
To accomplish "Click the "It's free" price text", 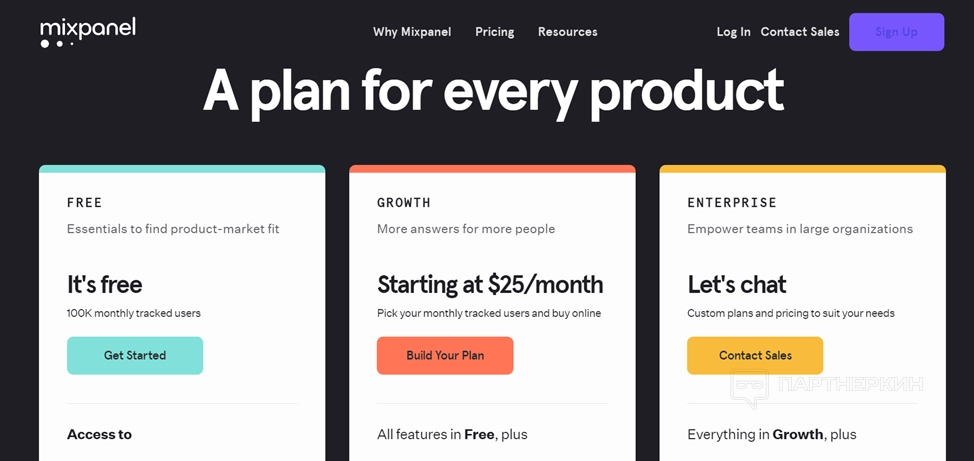I will click(105, 284).
